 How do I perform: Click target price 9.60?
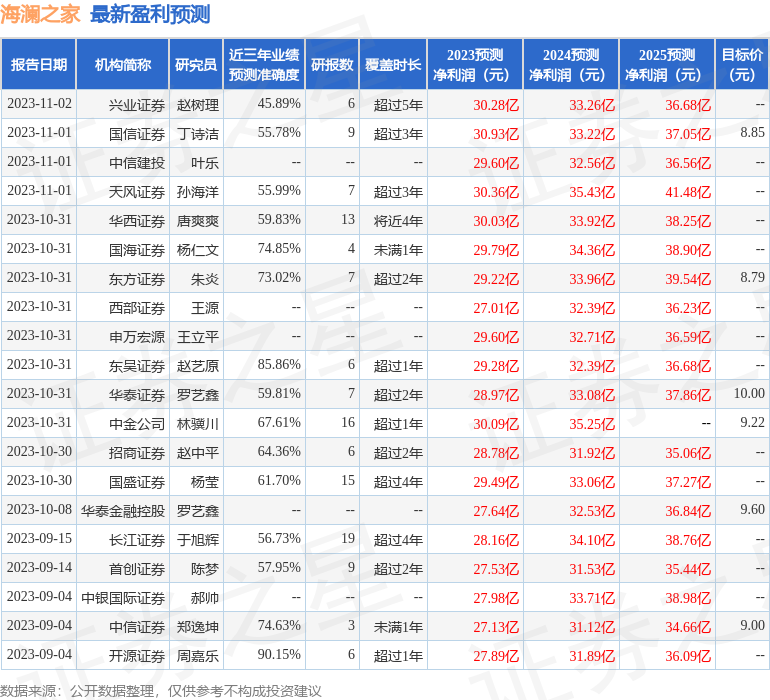point(752,509)
